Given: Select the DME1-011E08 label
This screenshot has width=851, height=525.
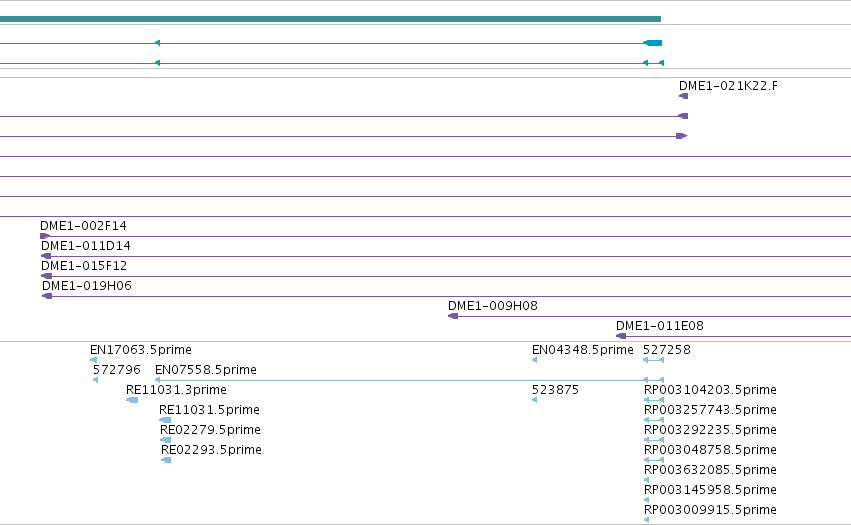Looking at the screenshot, I should 660,326.
